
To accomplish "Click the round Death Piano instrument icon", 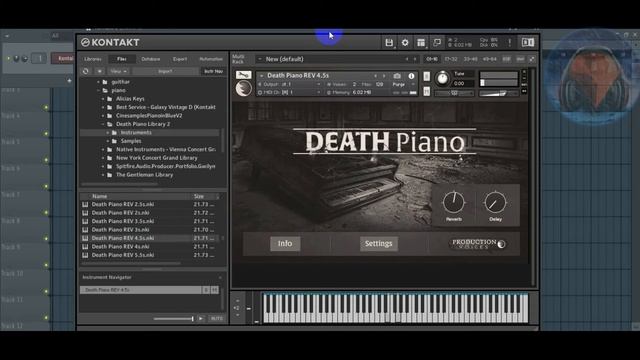I will 244,88.
